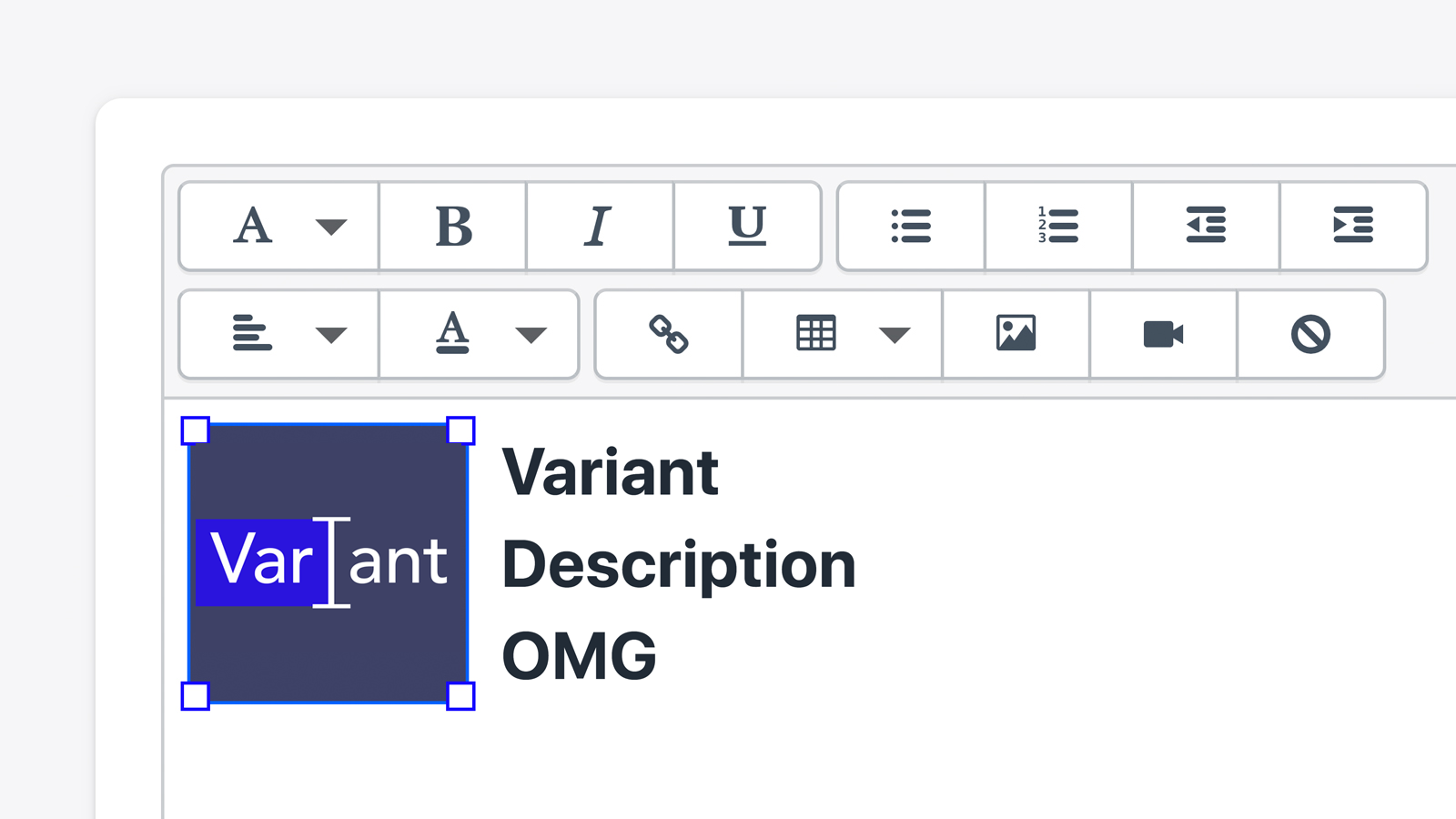Insert a numbered list
1456x819 pixels.
1058,227
